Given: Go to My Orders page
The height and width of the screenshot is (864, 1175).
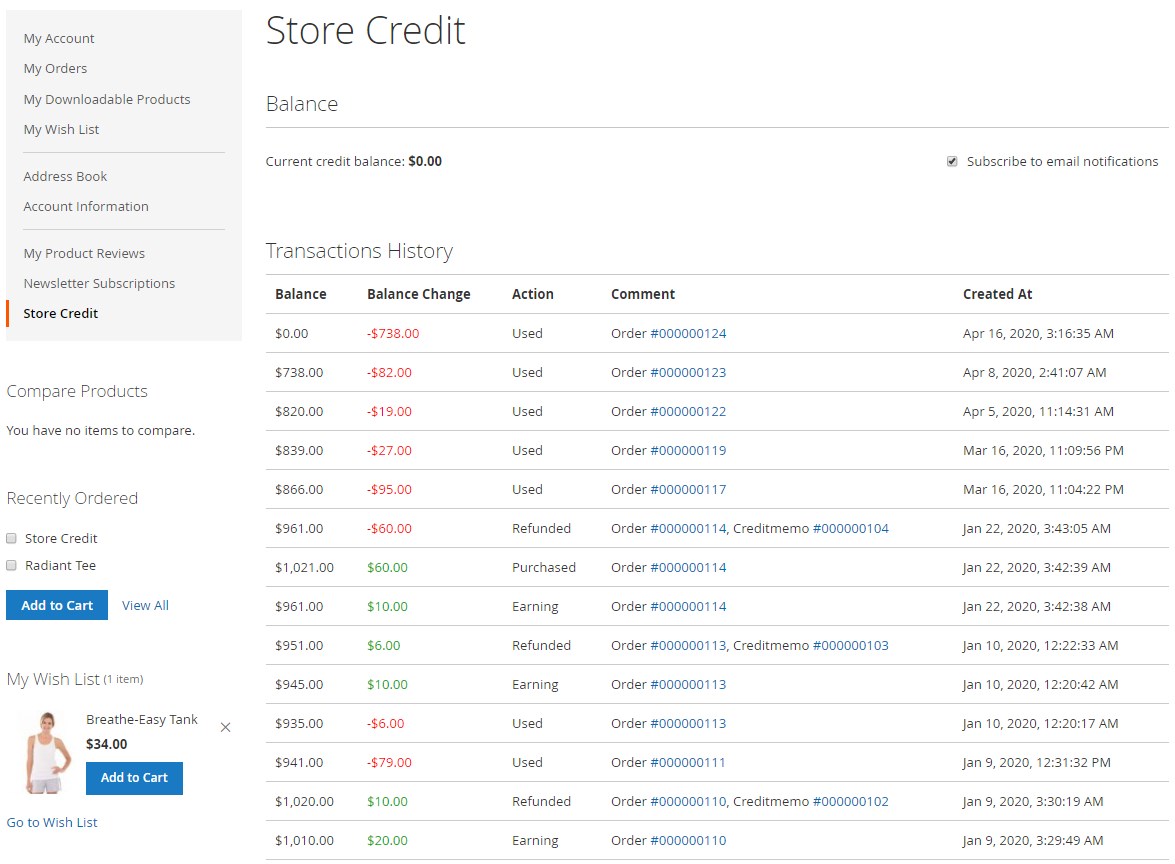Looking at the screenshot, I should click(55, 68).
